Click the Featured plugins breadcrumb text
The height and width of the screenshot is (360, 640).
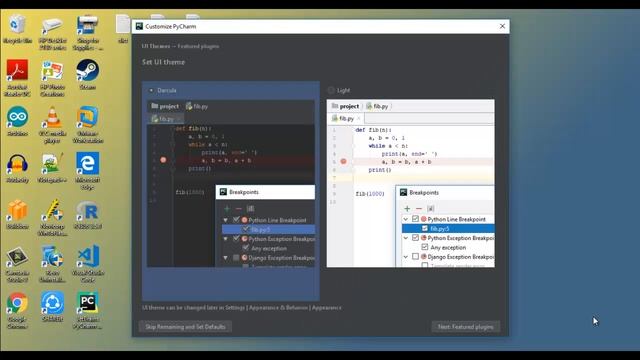coord(198,46)
